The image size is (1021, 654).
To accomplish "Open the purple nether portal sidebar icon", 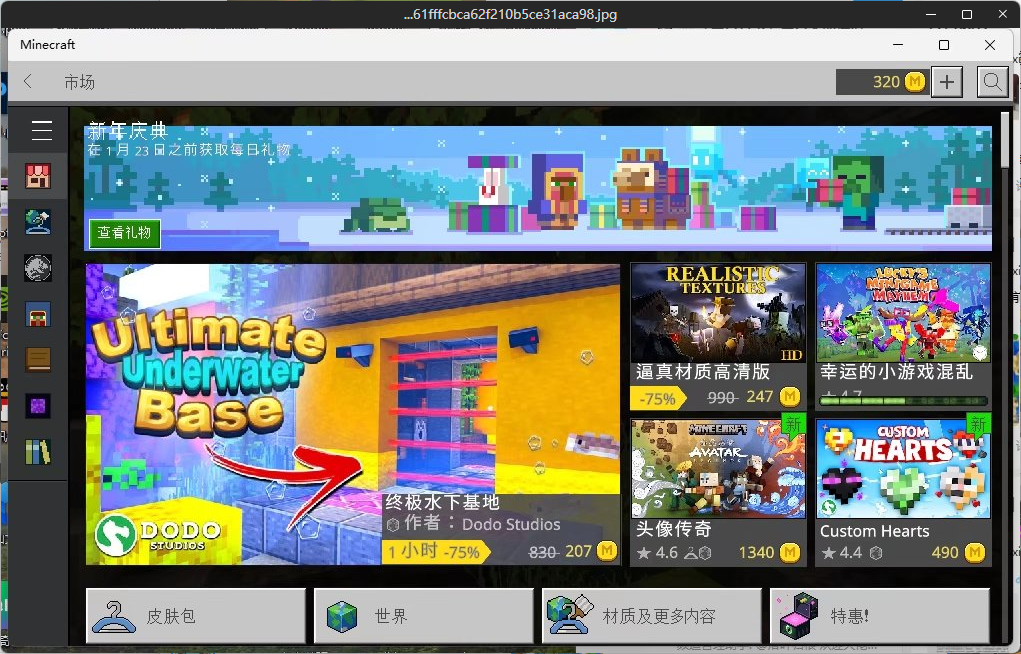I will pos(38,406).
